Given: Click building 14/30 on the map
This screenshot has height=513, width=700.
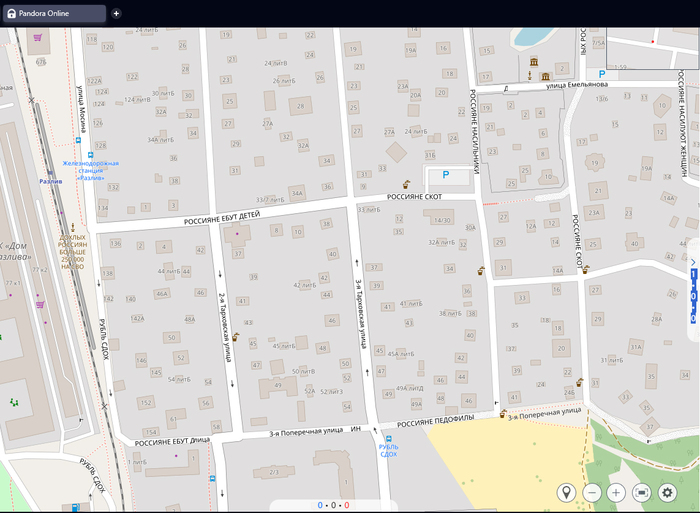Looking at the screenshot, I should [x=442, y=220].
